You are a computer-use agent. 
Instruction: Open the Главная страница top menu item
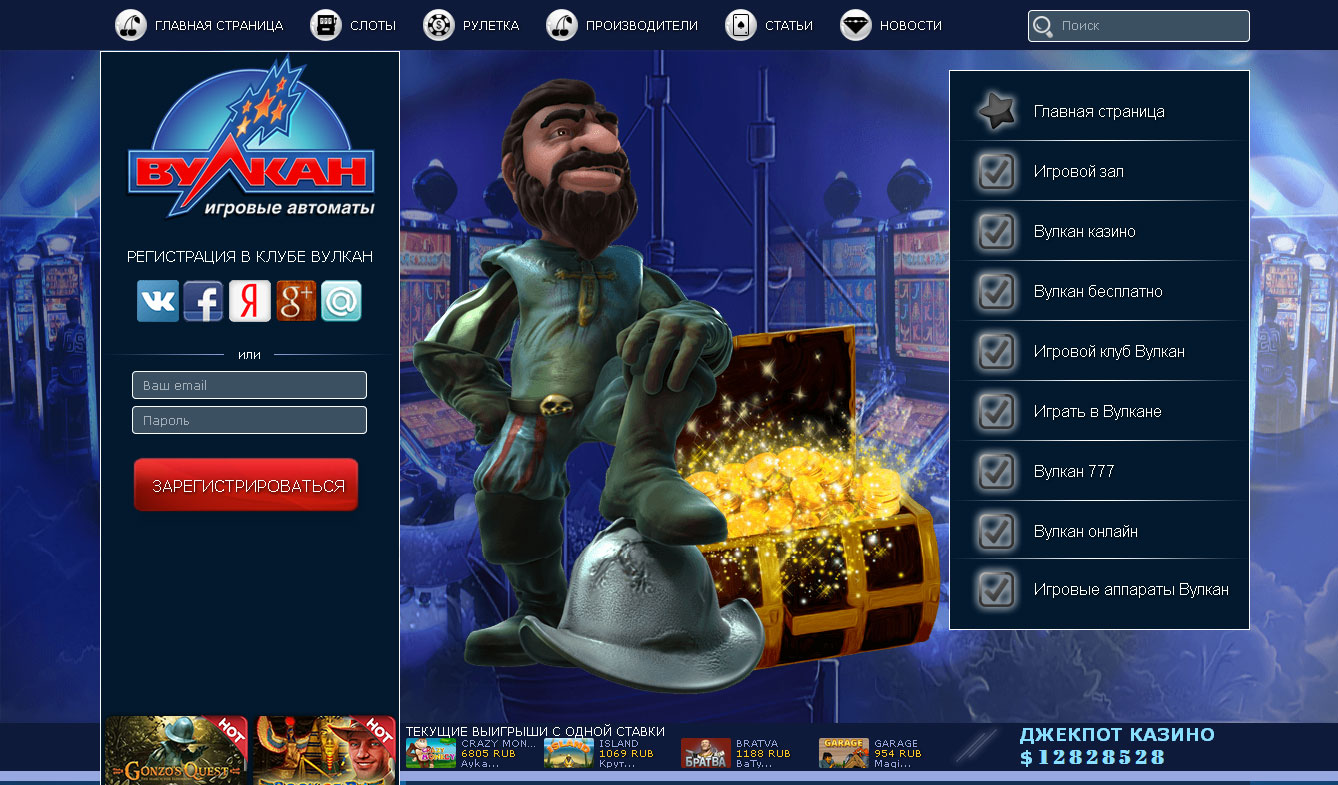(219, 25)
